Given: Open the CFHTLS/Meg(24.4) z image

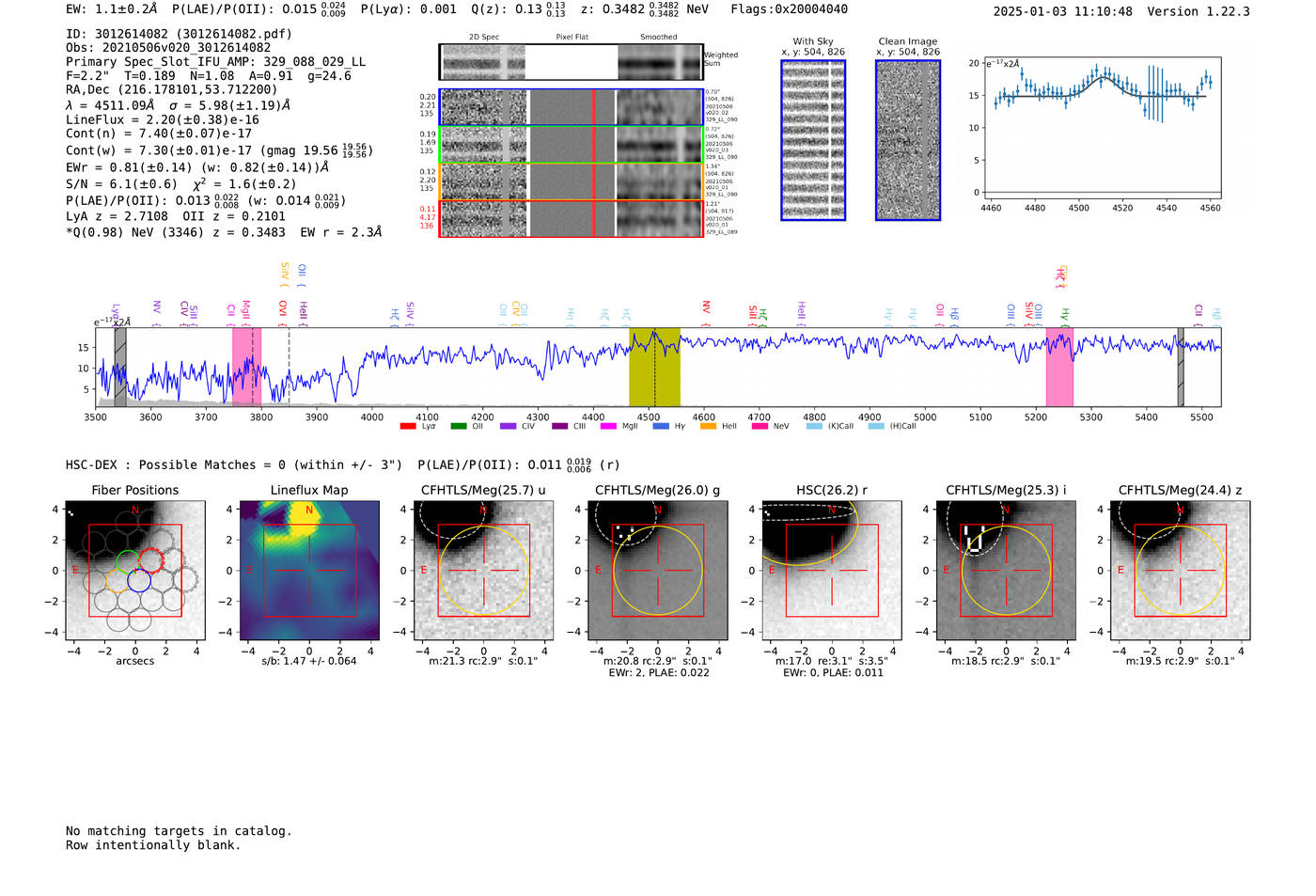Looking at the screenshot, I should [x=1180, y=570].
